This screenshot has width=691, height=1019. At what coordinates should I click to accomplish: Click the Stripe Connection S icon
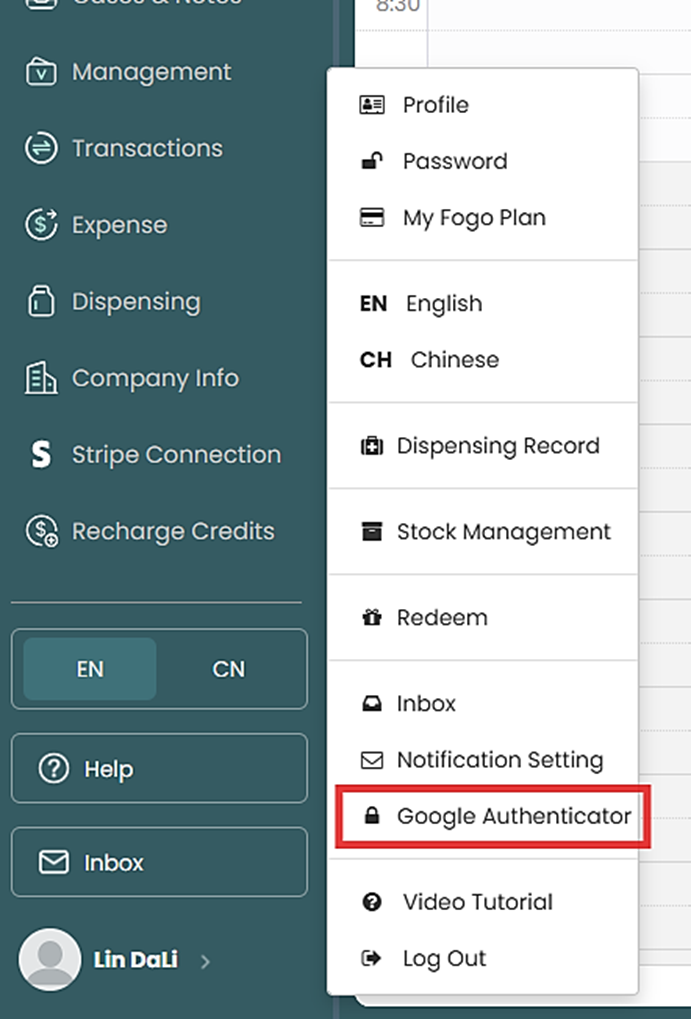41,455
